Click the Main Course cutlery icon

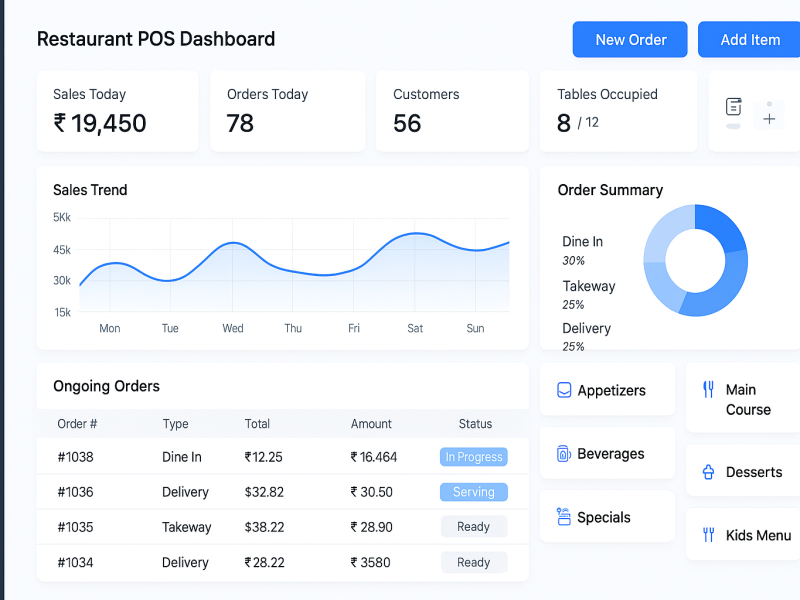pyautogui.click(x=709, y=390)
